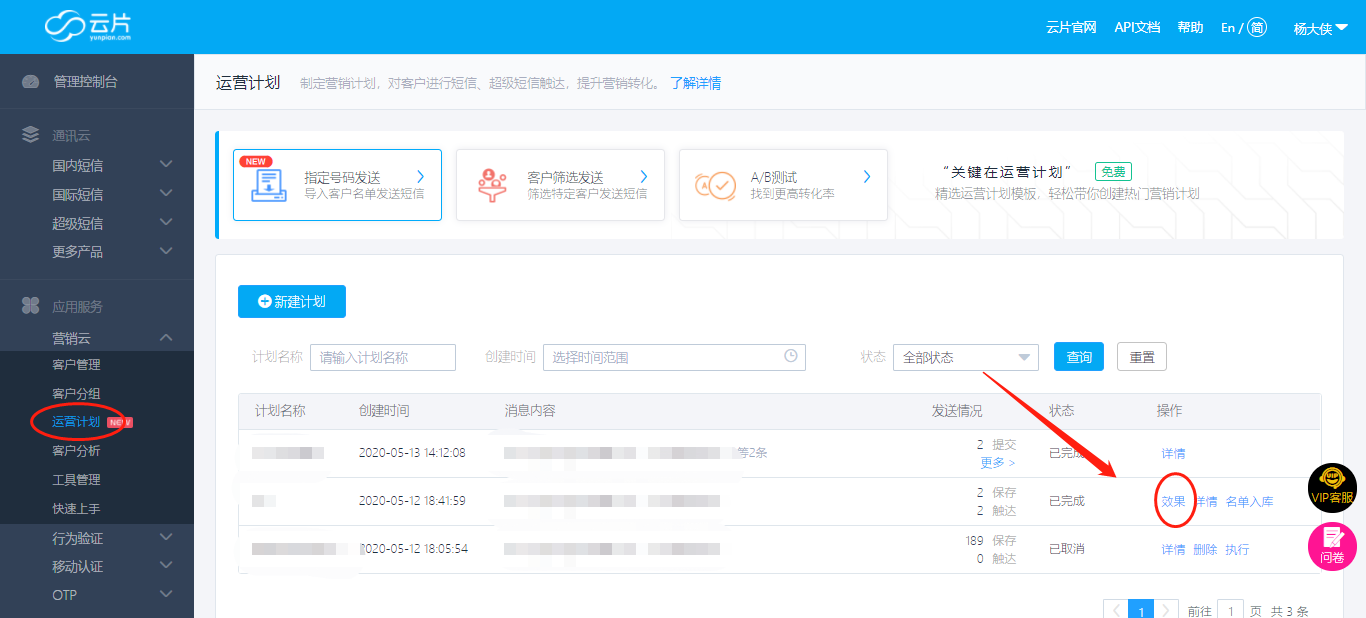Focus the 计划名称 input field
The width and height of the screenshot is (1366, 618).
click(x=383, y=357)
